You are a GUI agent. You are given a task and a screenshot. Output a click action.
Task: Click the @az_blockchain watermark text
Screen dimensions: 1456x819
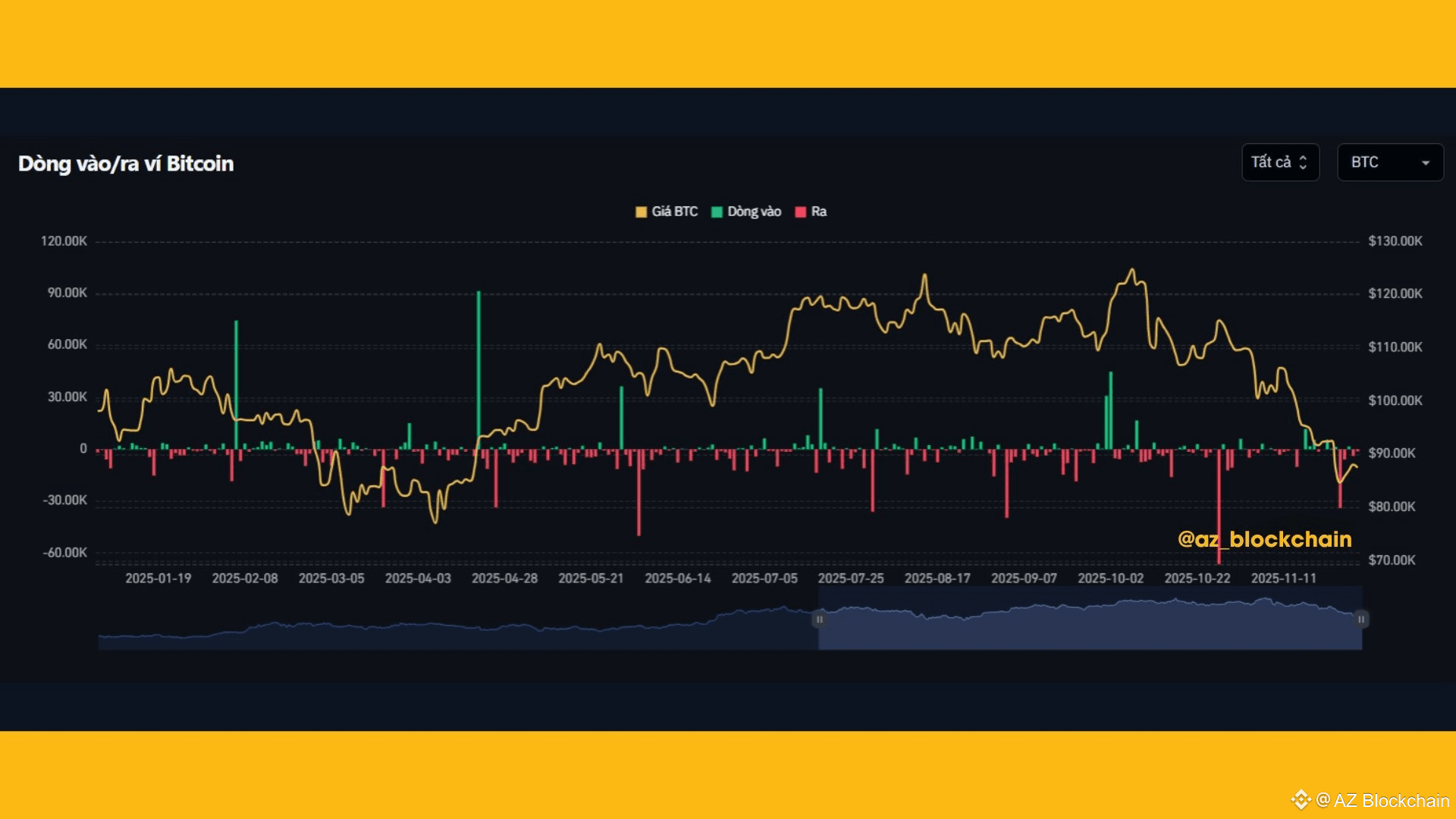click(x=1264, y=539)
